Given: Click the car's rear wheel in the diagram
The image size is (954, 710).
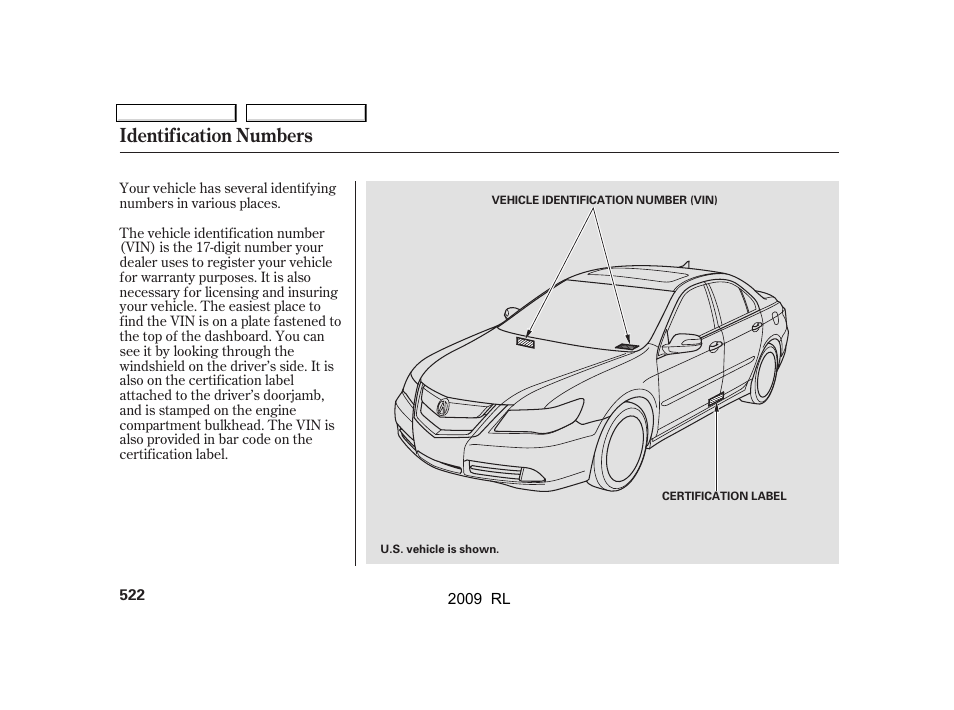Looking at the screenshot, I should pyautogui.click(x=764, y=373).
